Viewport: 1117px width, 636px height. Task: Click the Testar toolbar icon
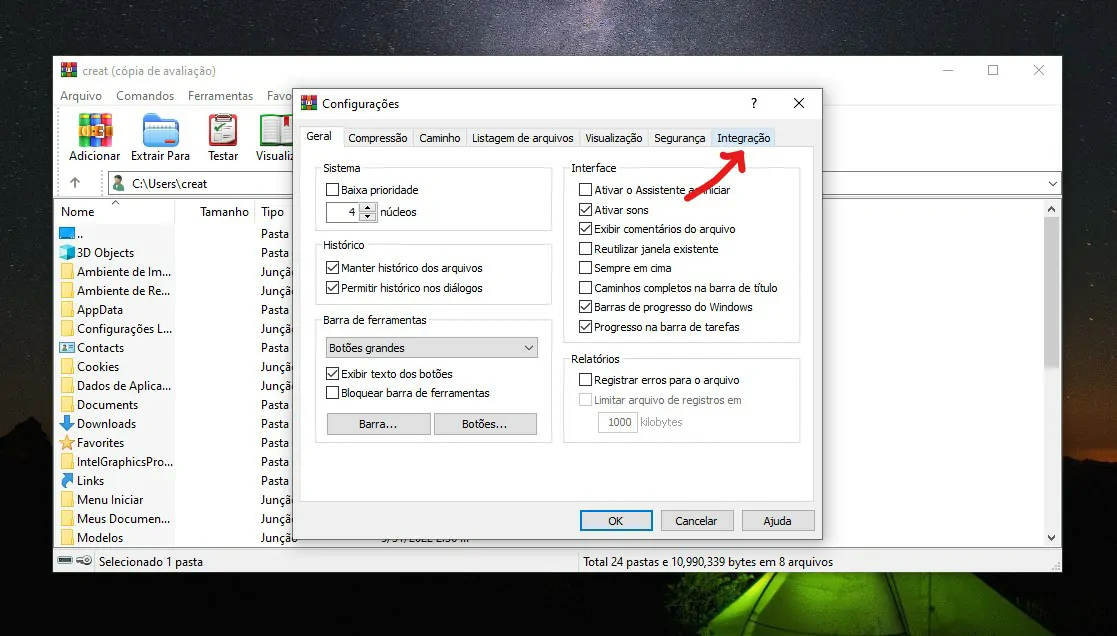223,130
